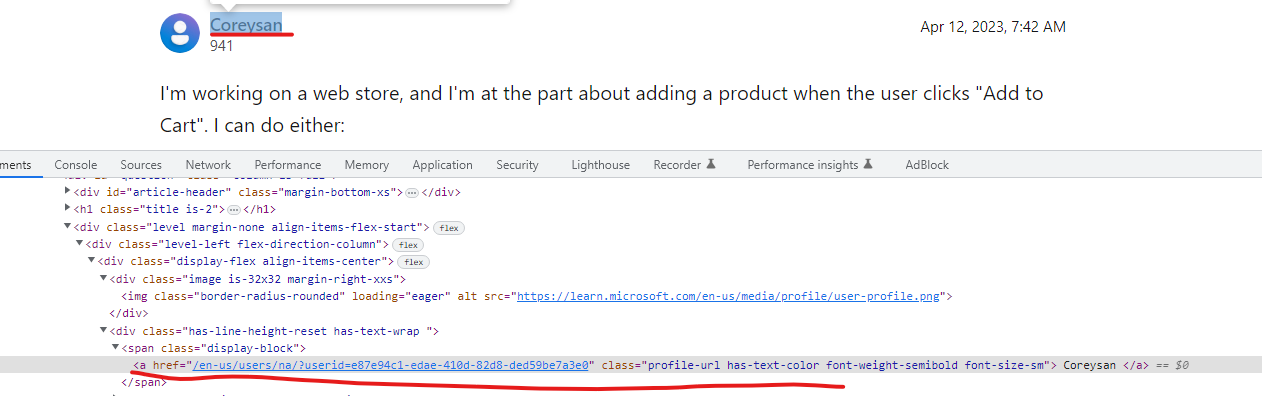Toggle flex badge on display-flex align-items-center div
1262x396 pixels.
pos(413,262)
